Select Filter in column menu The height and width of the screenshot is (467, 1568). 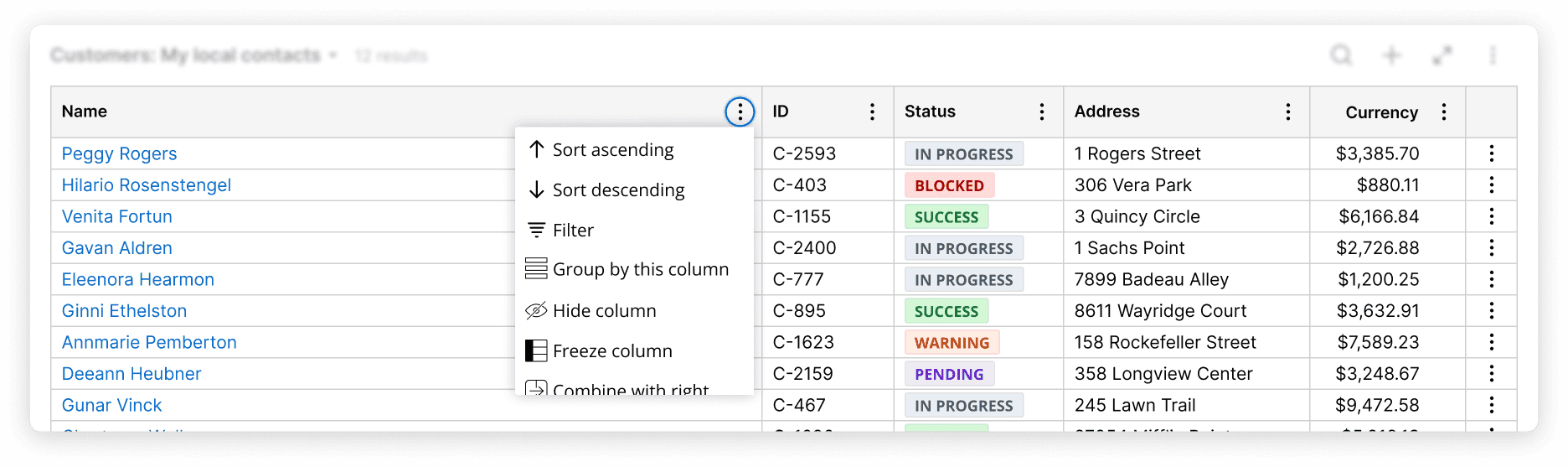click(x=634, y=230)
